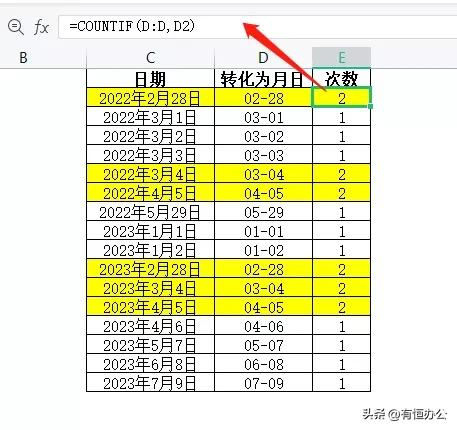Select cell 2022年3月3日
The width and height of the screenshot is (457, 430).
click(150, 154)
